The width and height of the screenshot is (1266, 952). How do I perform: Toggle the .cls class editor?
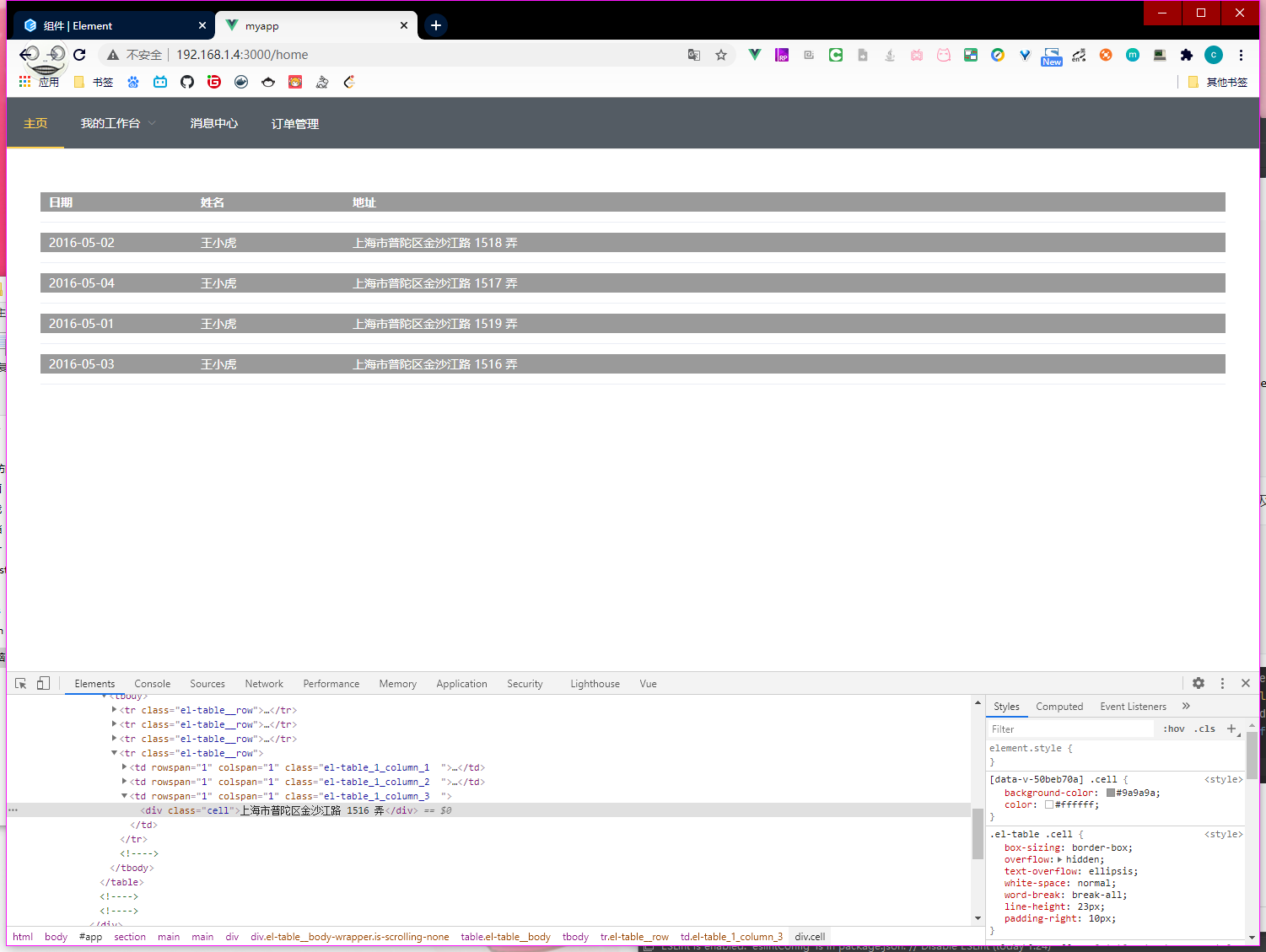pos(1204,729)
